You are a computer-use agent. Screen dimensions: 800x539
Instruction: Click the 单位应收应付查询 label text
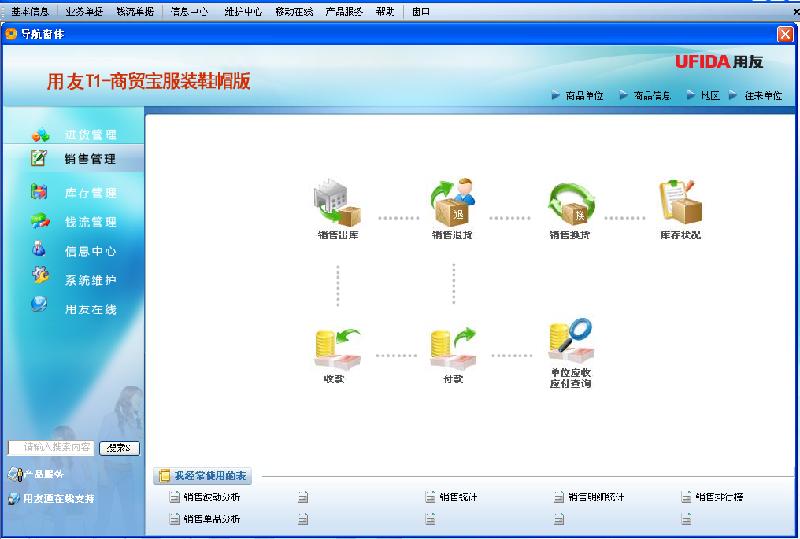coord(570,378)
